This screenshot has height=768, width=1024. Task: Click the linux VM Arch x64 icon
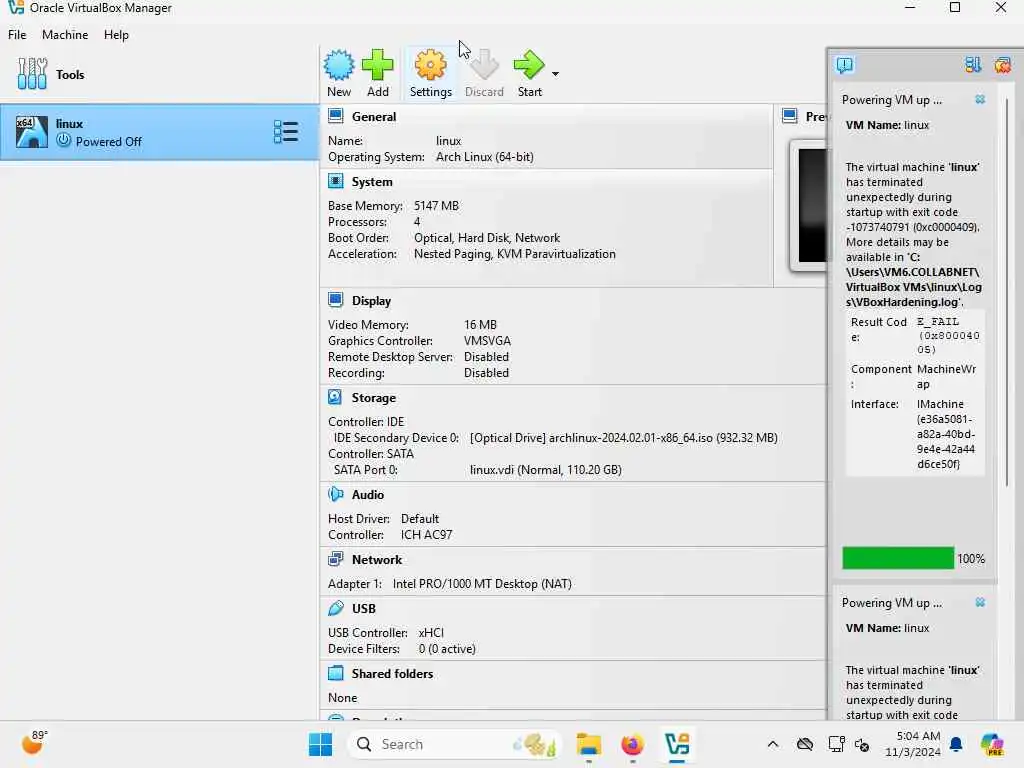point(31,132)
